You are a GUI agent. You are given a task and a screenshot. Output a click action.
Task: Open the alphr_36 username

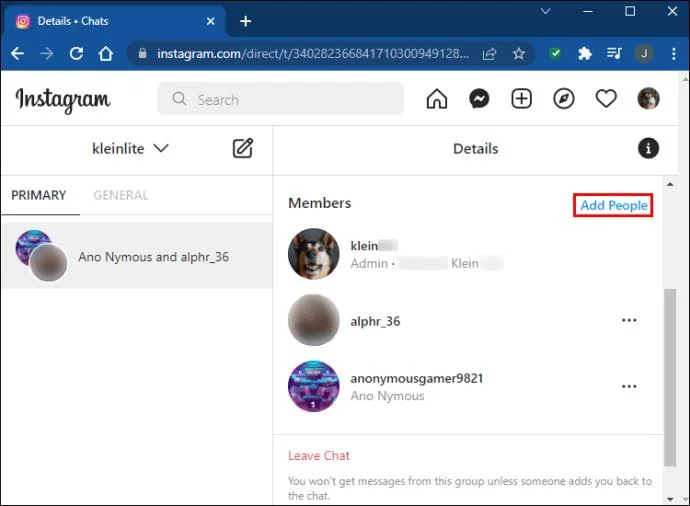(375, 321)
